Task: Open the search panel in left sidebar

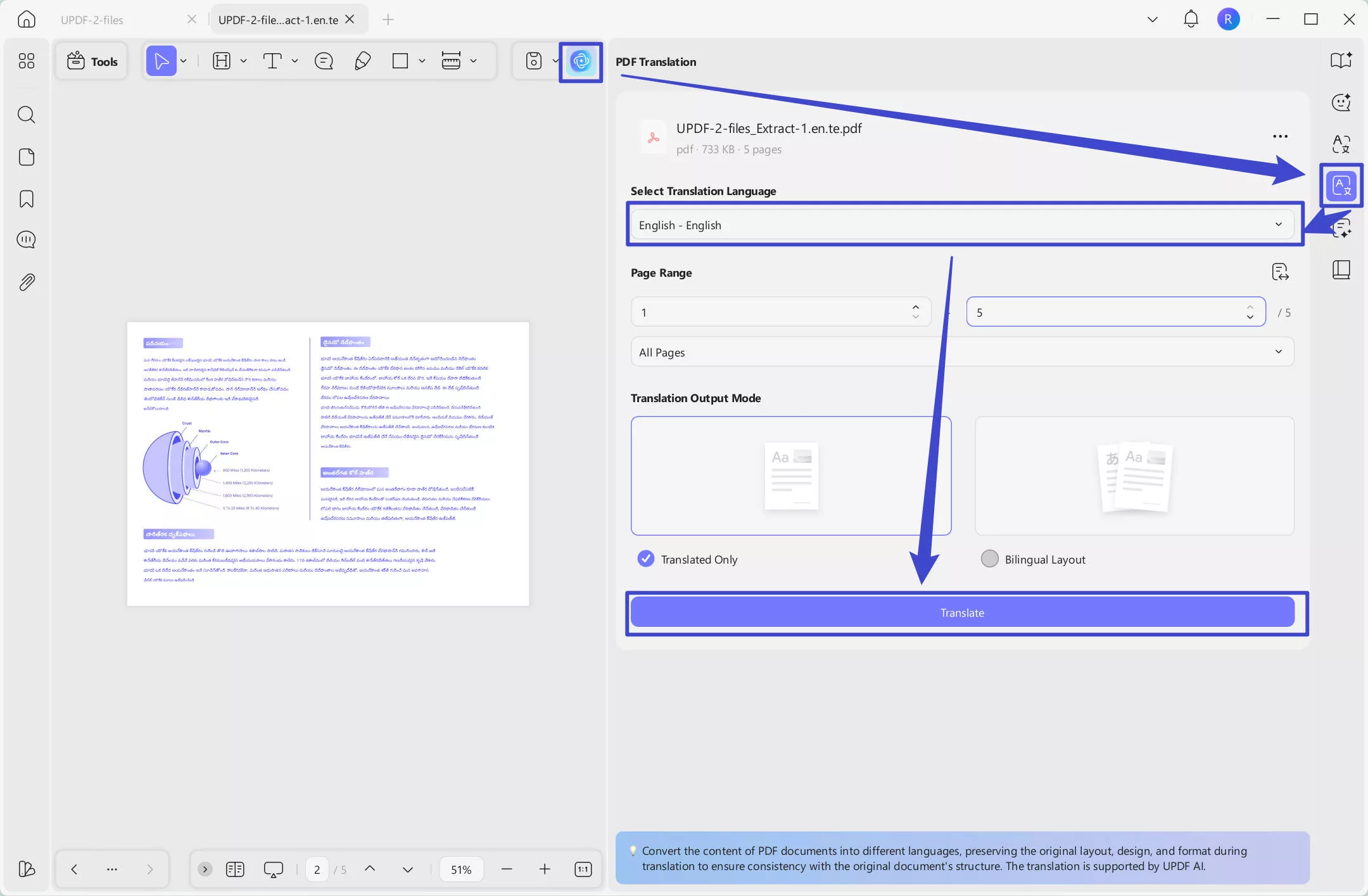Action: (x=27, y=115)
